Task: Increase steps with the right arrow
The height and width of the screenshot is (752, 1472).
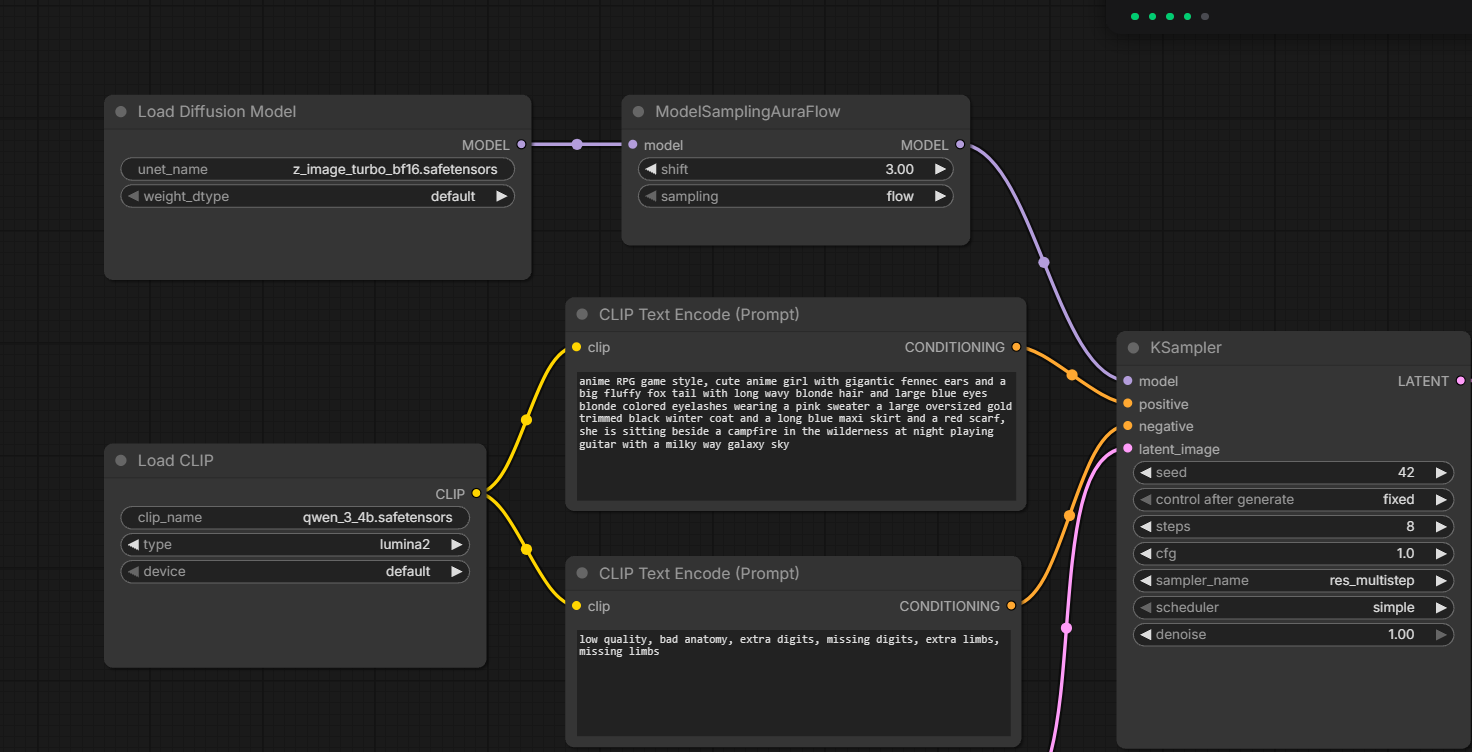Action: click(1440, 526)
